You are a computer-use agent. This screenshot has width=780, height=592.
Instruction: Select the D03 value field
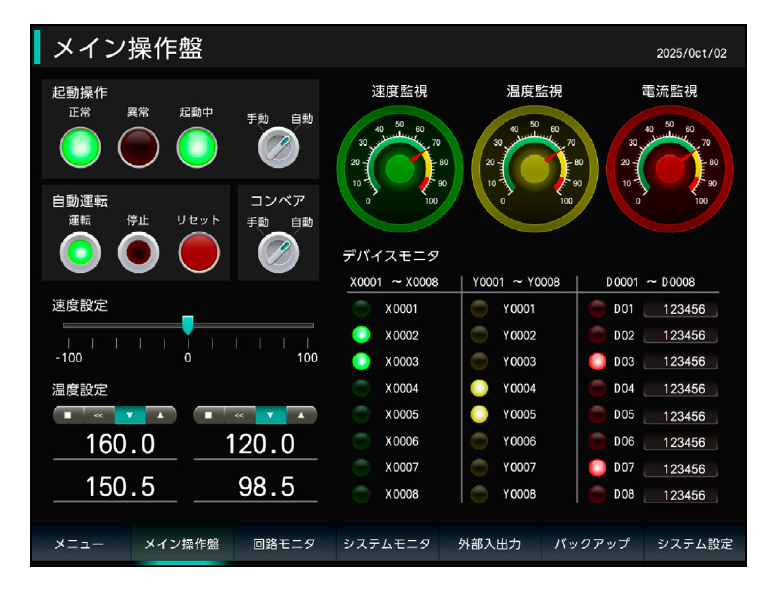point(683,362)
